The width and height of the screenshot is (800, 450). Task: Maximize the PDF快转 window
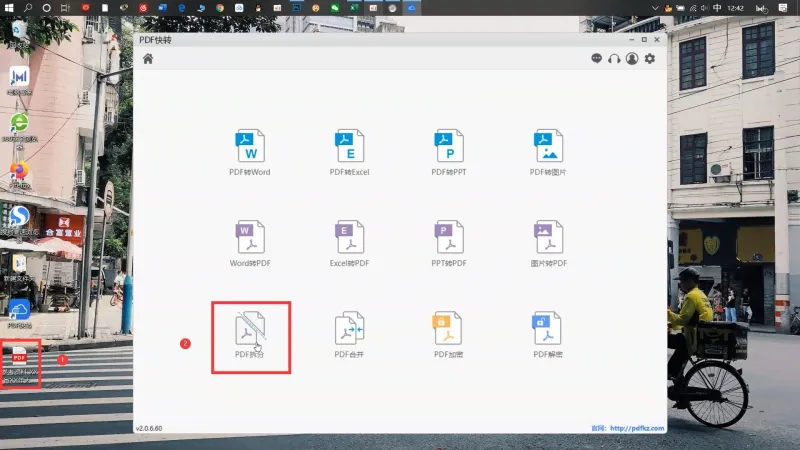click(x=644, y=40)
